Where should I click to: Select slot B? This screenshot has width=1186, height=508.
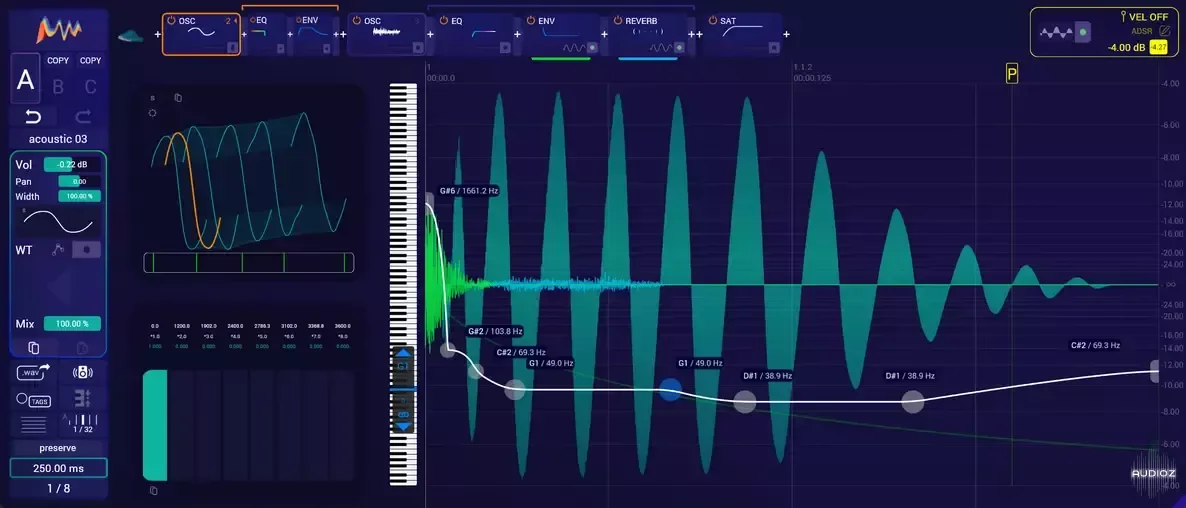(x=58, y=86)
